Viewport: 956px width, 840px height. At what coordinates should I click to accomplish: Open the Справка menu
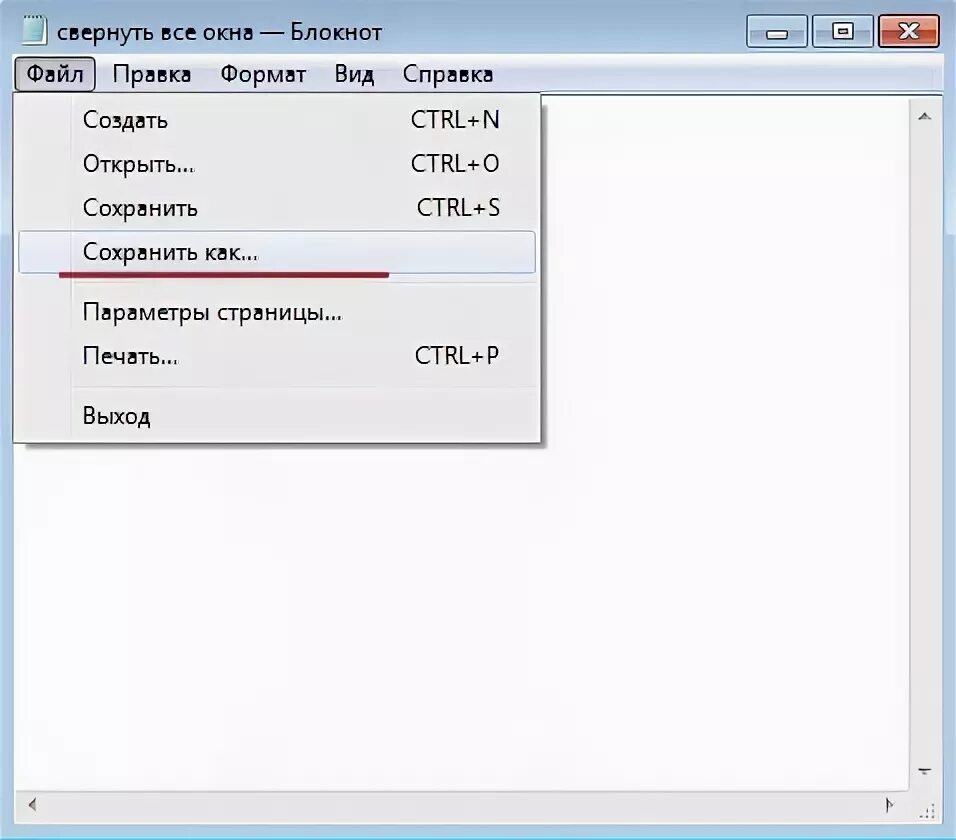[448, 74]
